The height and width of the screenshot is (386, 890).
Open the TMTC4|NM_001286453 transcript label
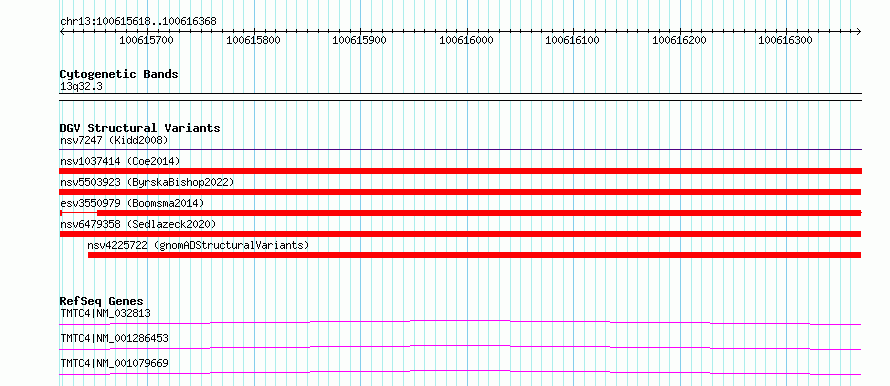pyautogui.click(x=114, y=338)
